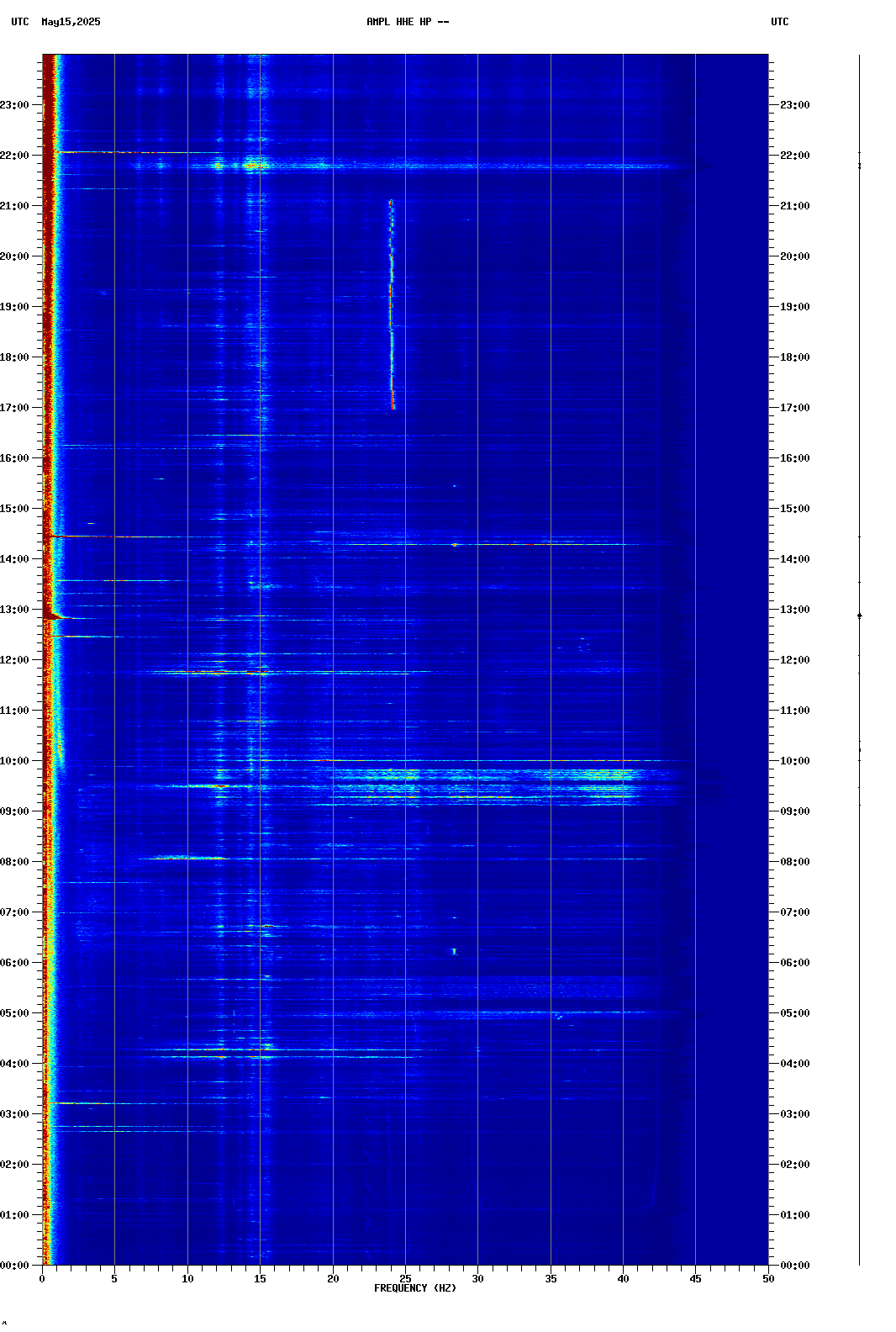
Task: Click the narrowband 24 Hz vertical signal line
Action: pyautogui.click(x=392, y=304)
